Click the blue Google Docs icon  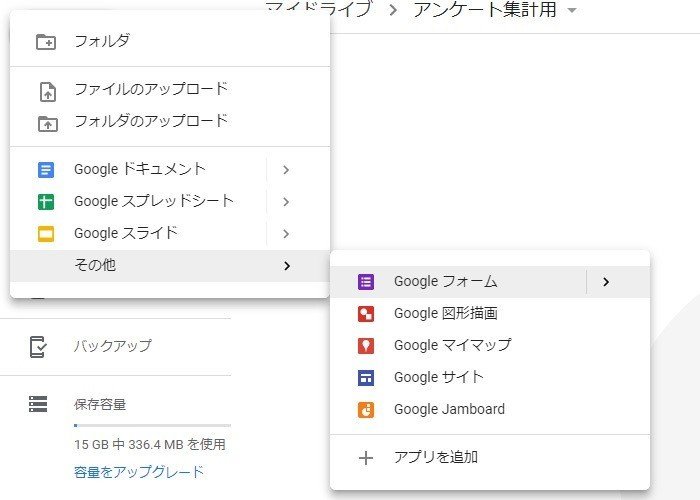[x=46, y=170]
